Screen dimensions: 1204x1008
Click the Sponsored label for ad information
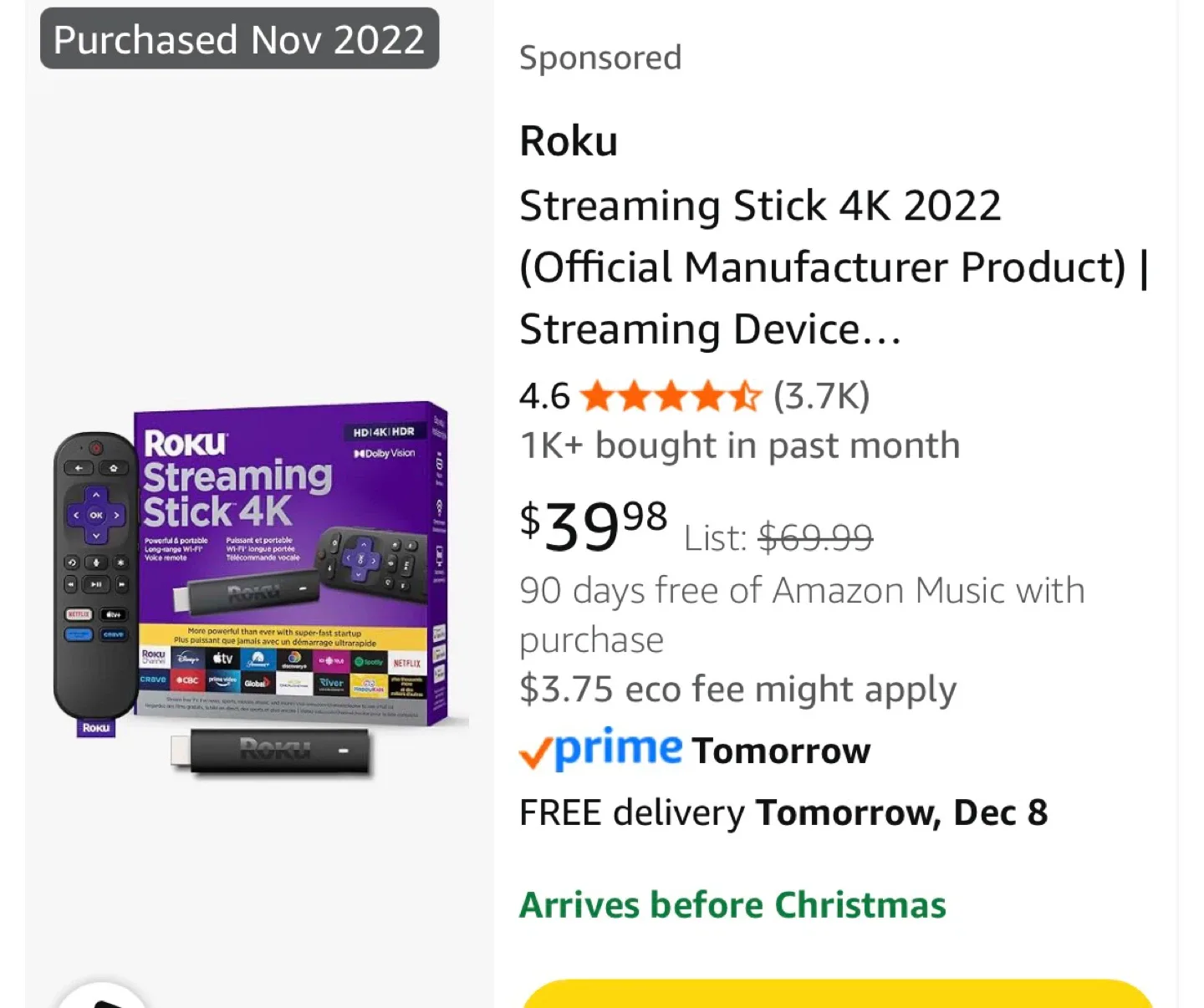coord(599,57)
